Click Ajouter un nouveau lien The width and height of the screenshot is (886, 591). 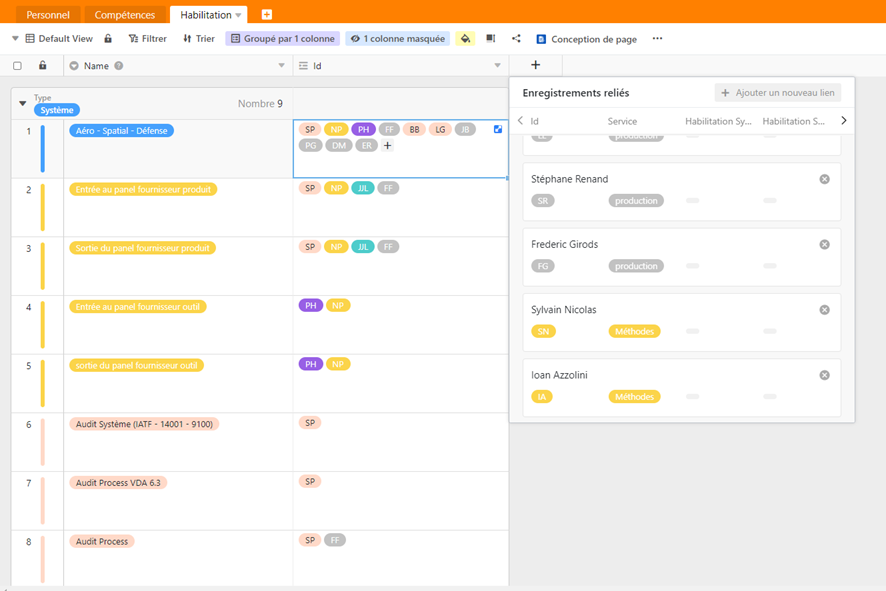coord(780,92)
